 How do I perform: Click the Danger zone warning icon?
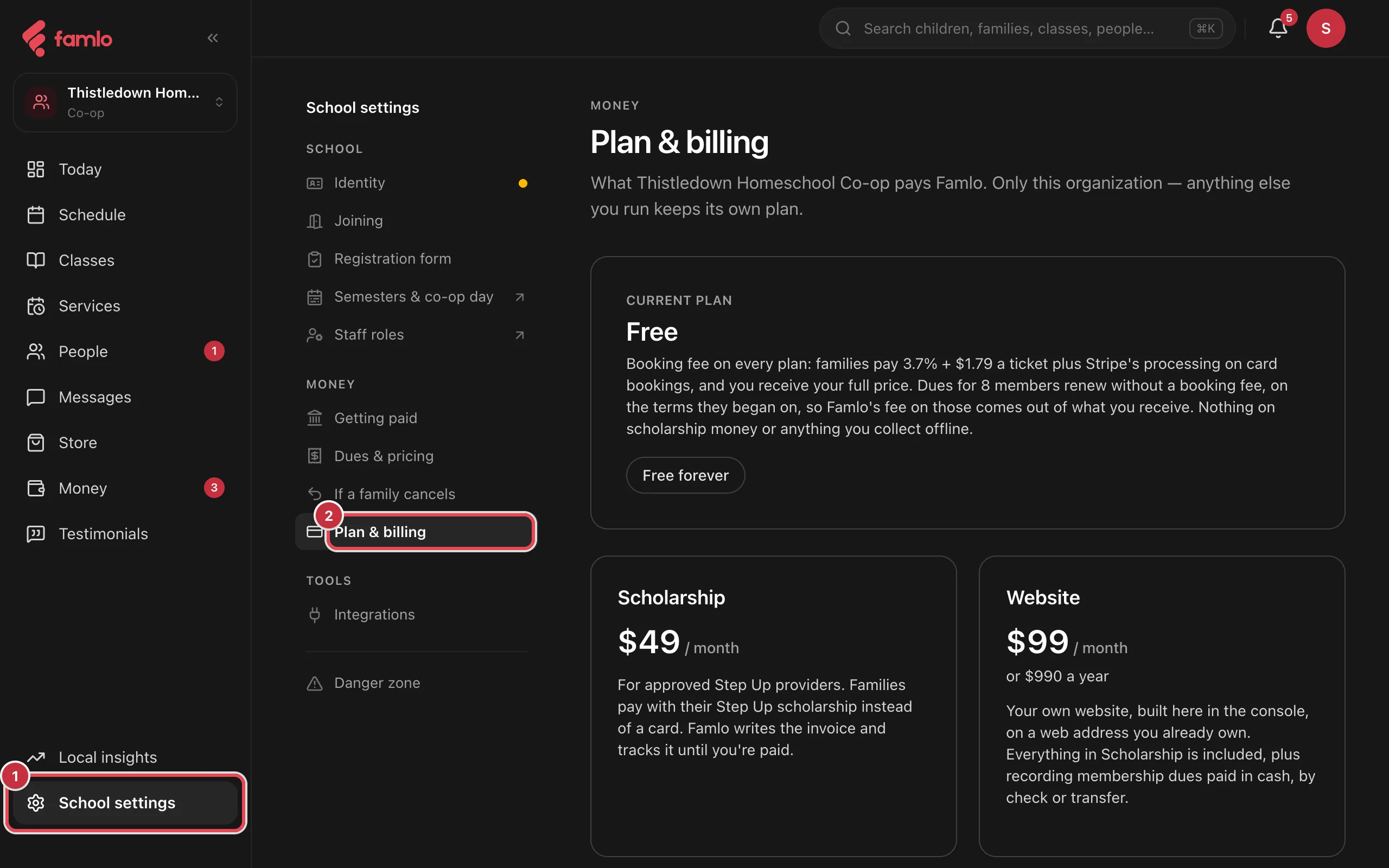[315, 683]
